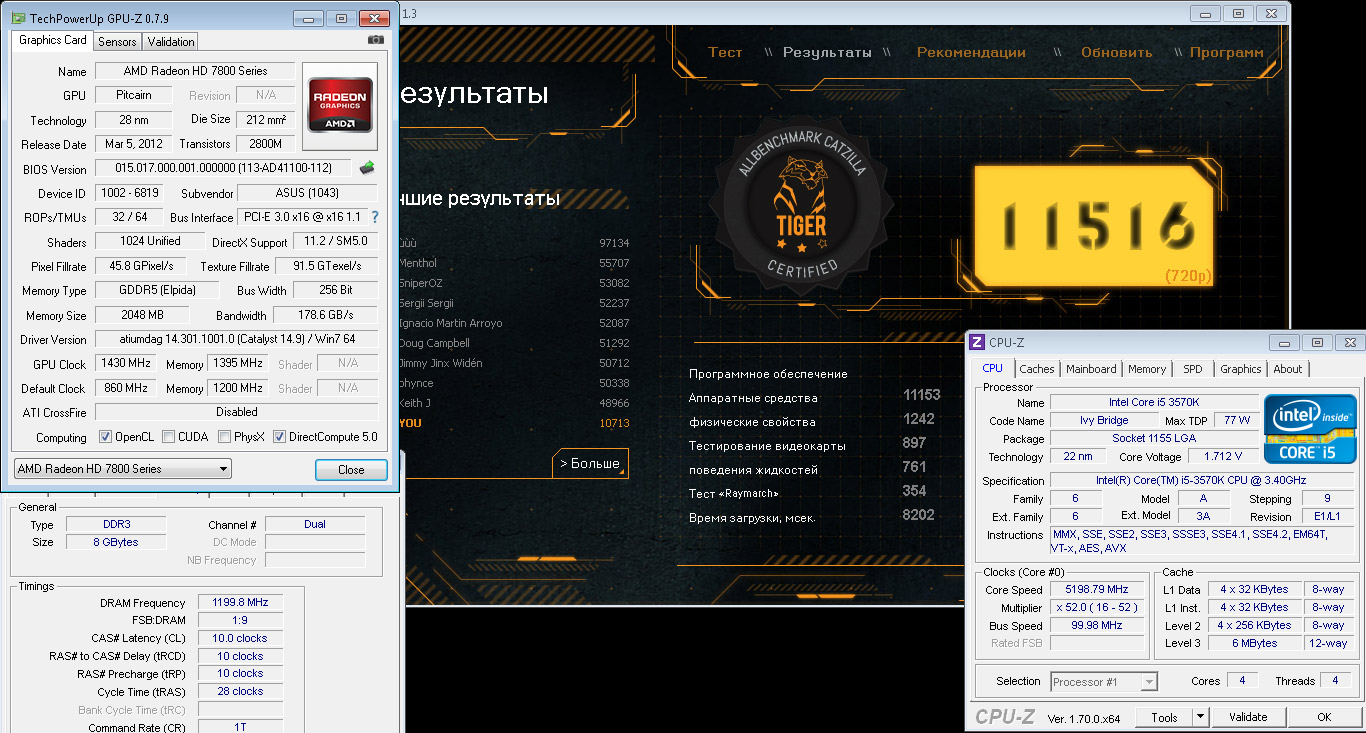Click the BIOS save chip icon in GPU-Z
Image resolution: width=1366 pixels, height=733 pixels.
(x=367, y=168)
